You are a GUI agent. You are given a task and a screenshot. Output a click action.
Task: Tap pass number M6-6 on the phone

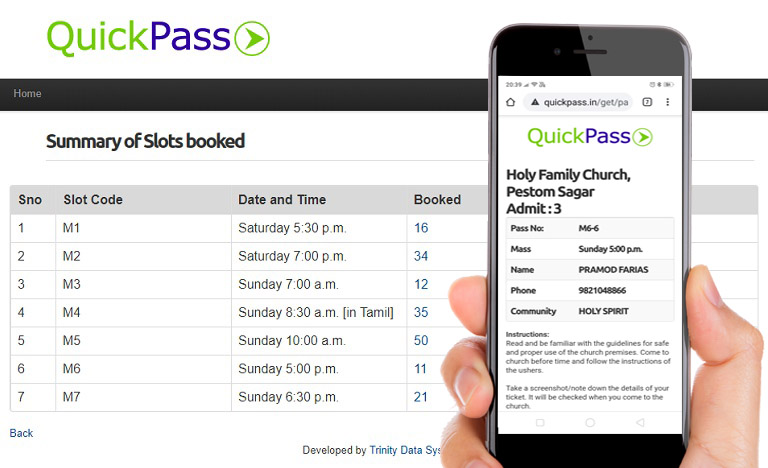coord(589,228)
